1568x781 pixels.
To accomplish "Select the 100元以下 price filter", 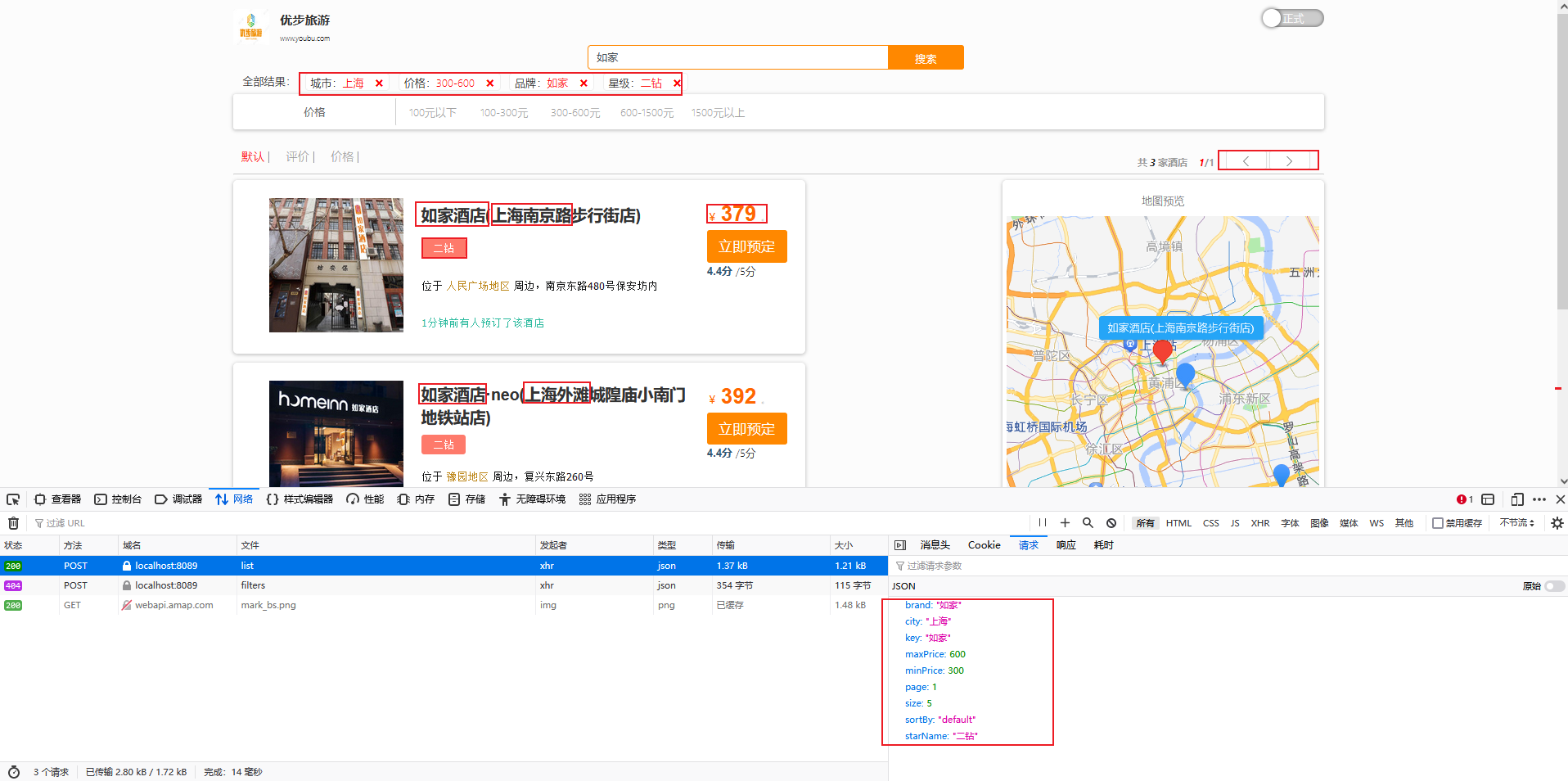I will coord(432,113).
